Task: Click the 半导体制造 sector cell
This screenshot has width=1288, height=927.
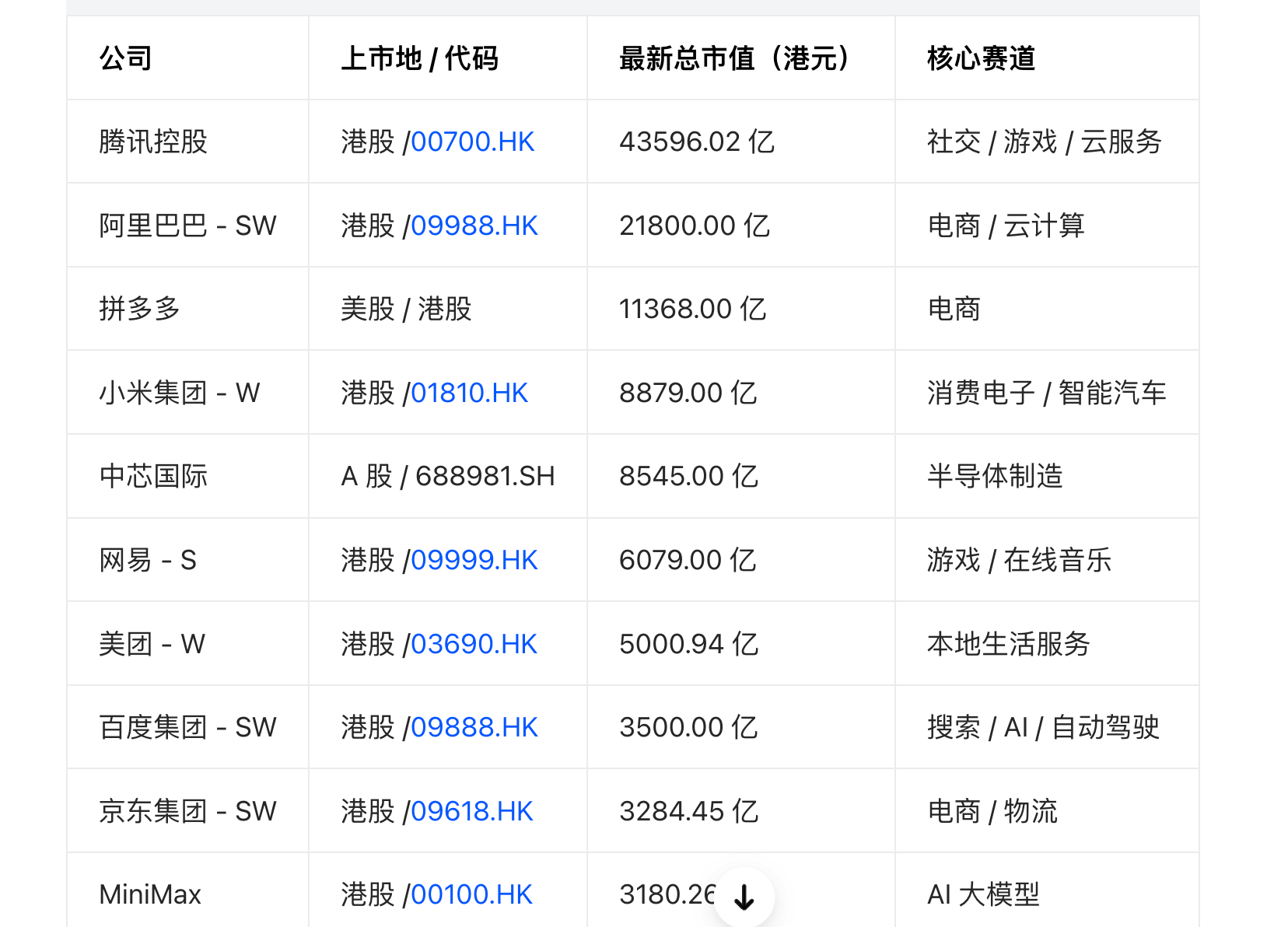Action: pyautogui.click(x=1047, y=476)
